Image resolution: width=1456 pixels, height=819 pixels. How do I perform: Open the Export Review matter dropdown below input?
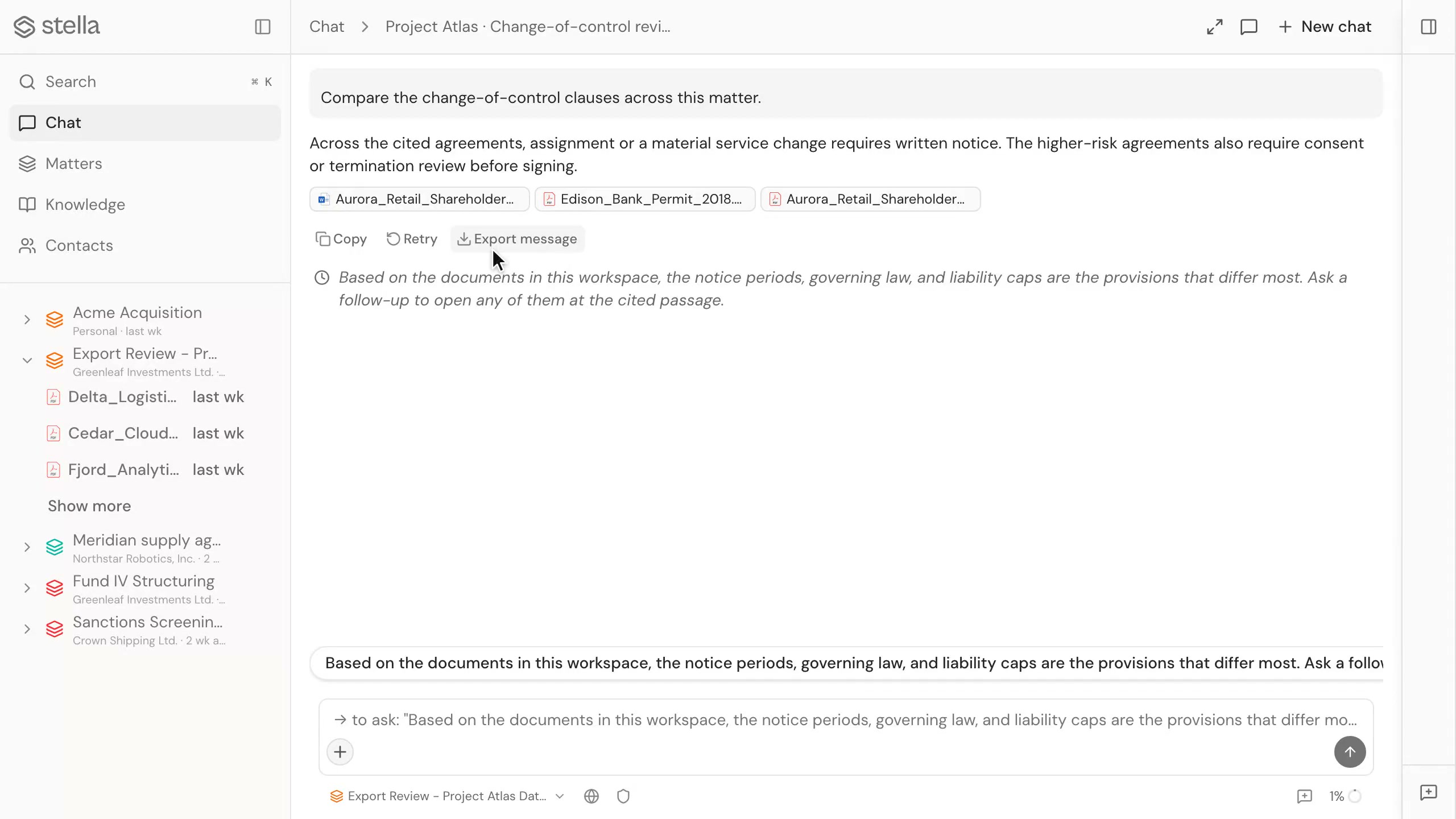click(x=447, y=796)
